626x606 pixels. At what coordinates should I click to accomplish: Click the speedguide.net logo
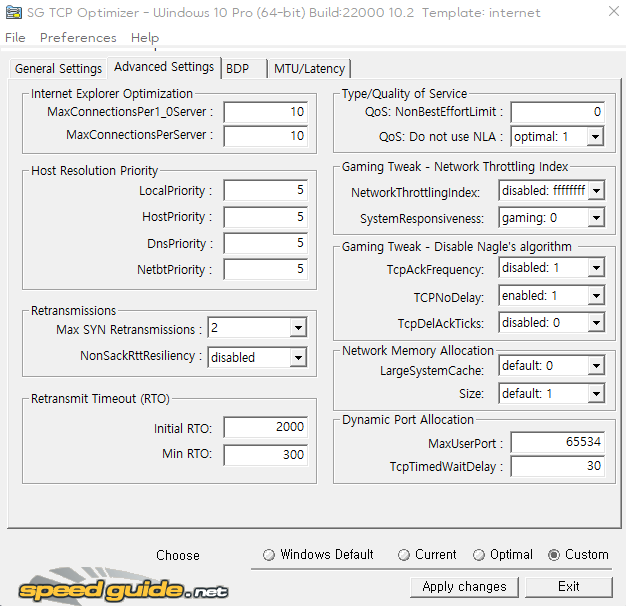tap(123, 588)
